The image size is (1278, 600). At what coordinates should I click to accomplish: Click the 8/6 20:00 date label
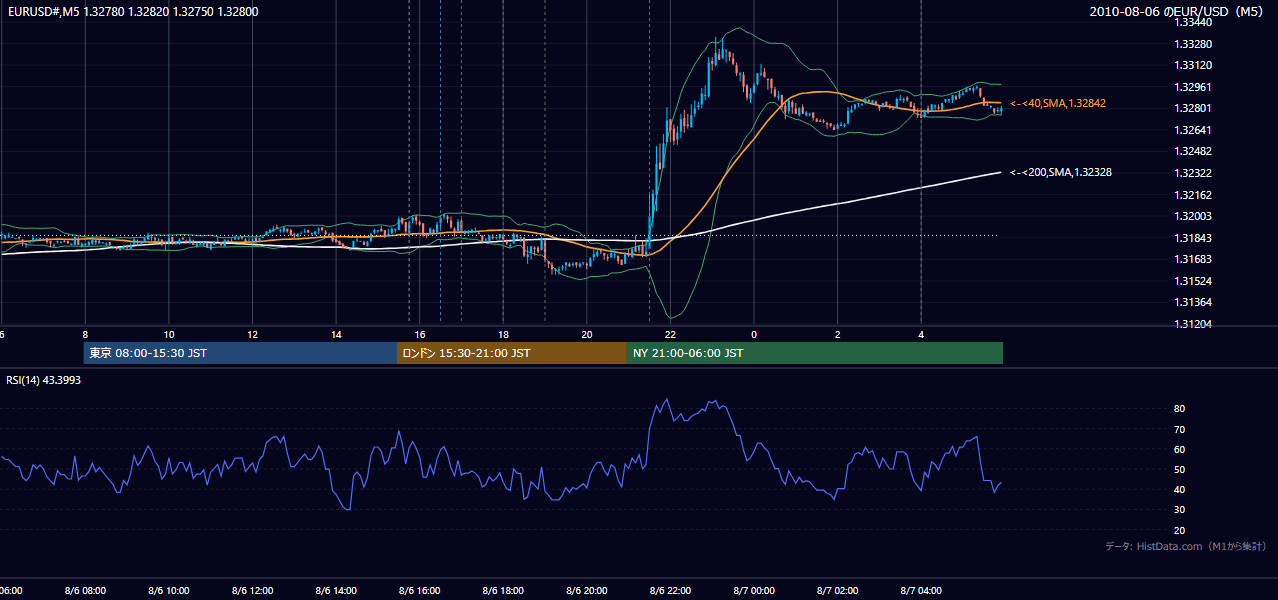587,591
